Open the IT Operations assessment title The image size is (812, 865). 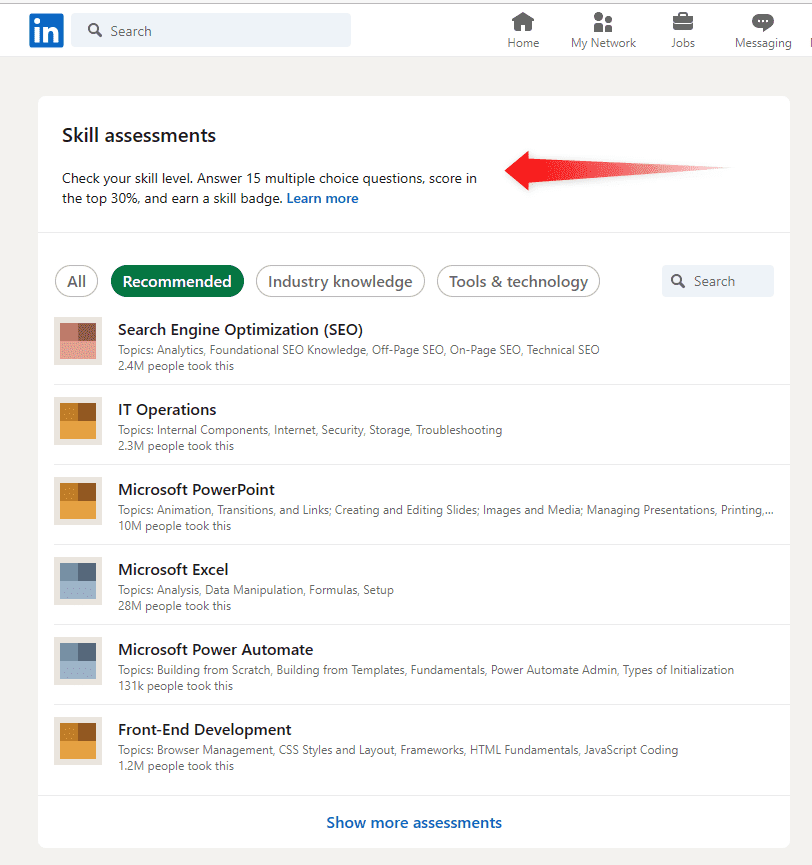167,410
